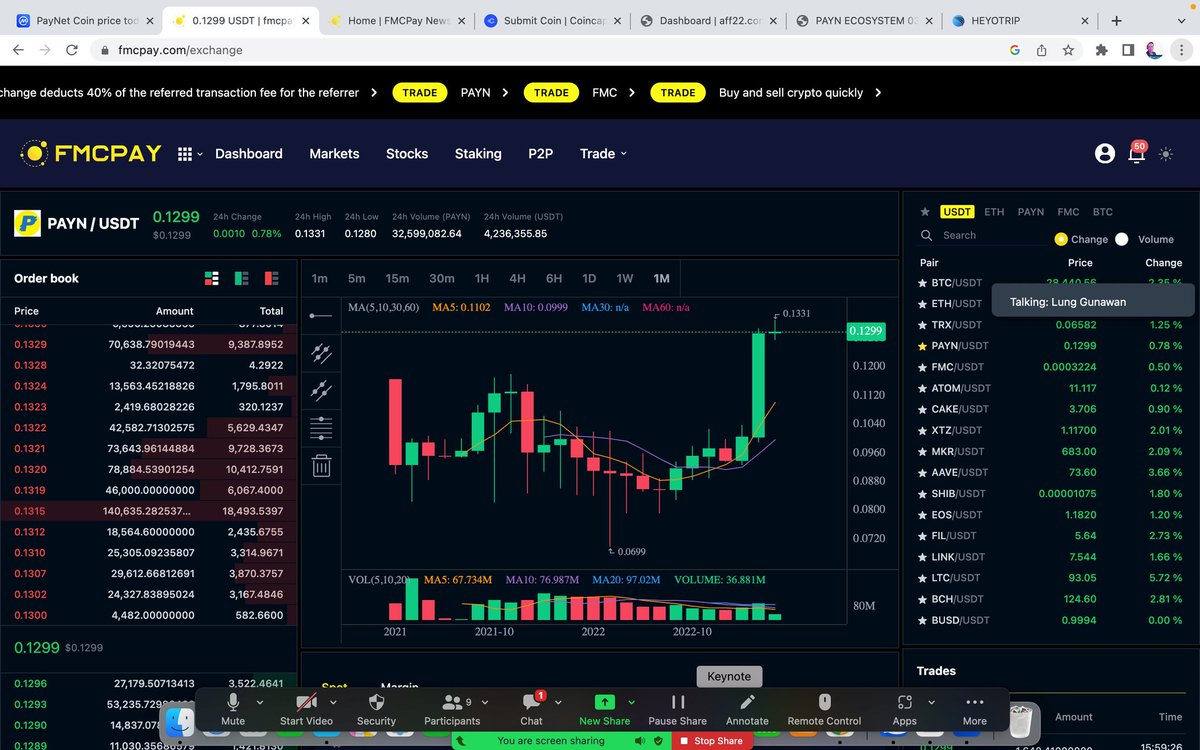Select the multi-level horizontal lines tool
1200x750 pixels.
[321, 428]
